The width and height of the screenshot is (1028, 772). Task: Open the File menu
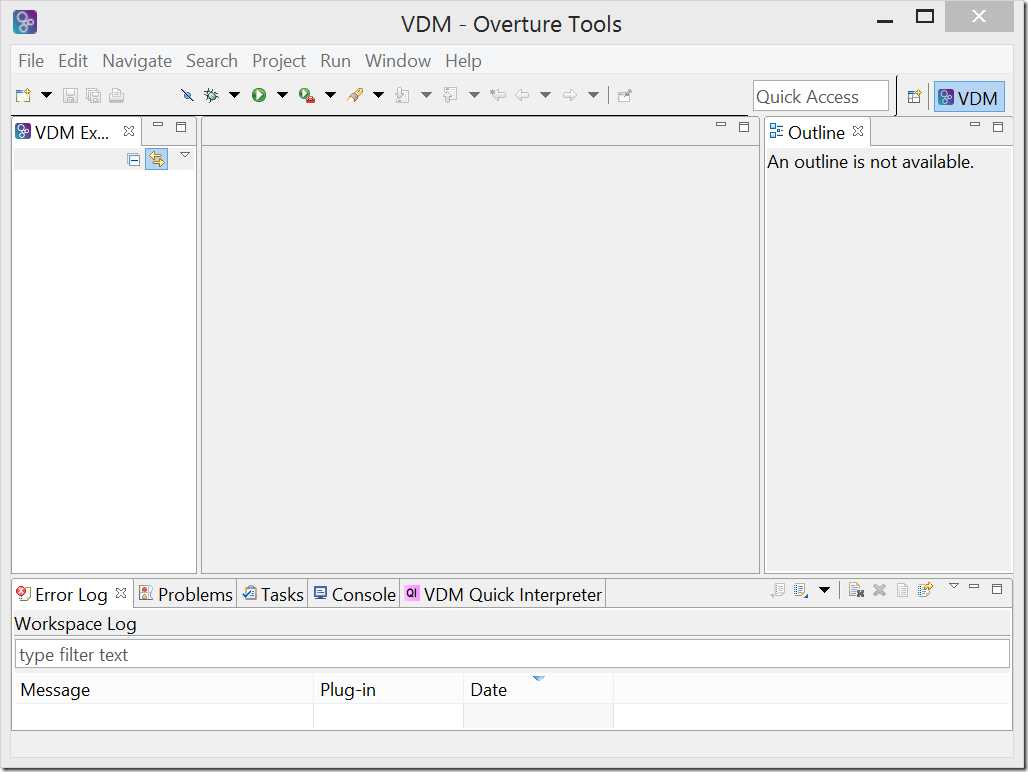click(x=31, y=61)
